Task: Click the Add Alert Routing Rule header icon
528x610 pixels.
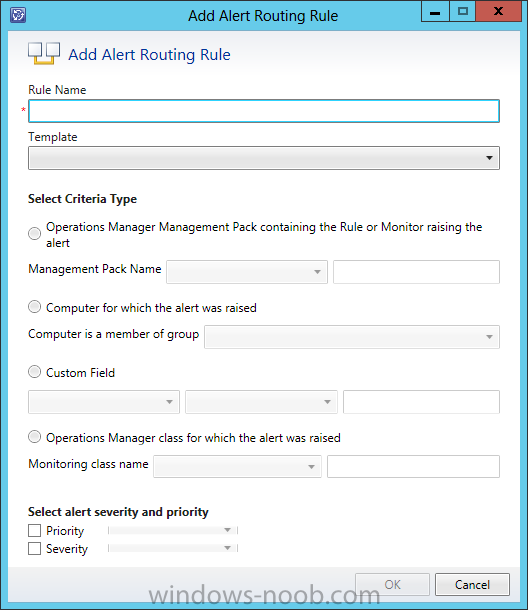Action: [x=44, y=53]
